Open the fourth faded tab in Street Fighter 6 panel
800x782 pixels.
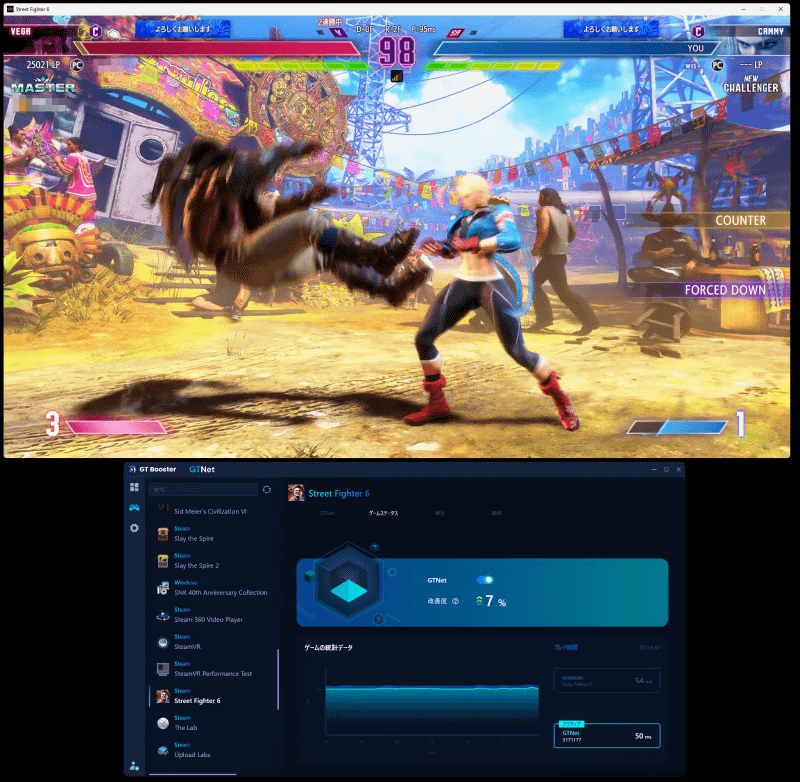tap(496, 513)
